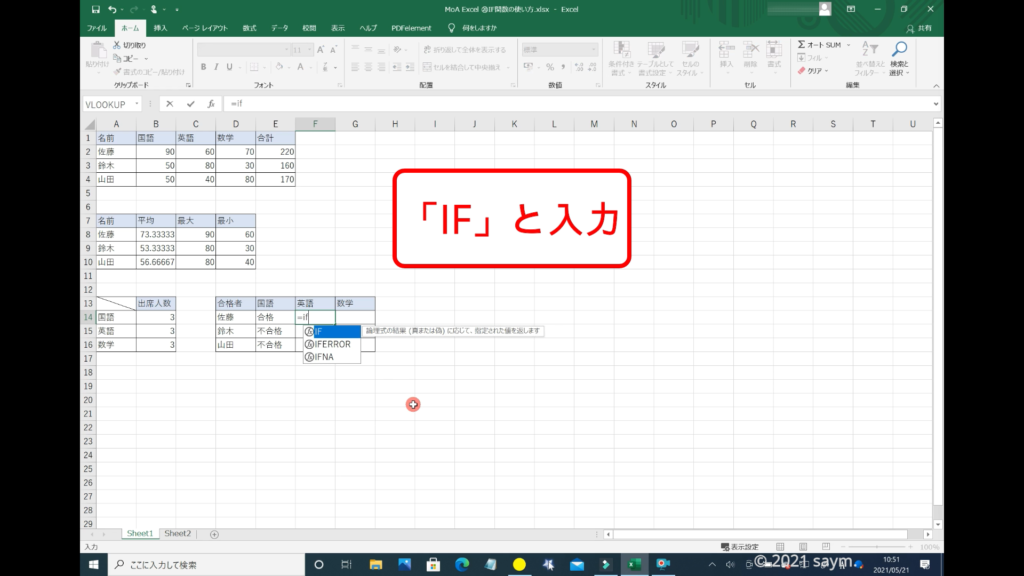Open the 挿入 (Insert) ribbon tab
This screenshot has height=576, width=1024.
160,27
